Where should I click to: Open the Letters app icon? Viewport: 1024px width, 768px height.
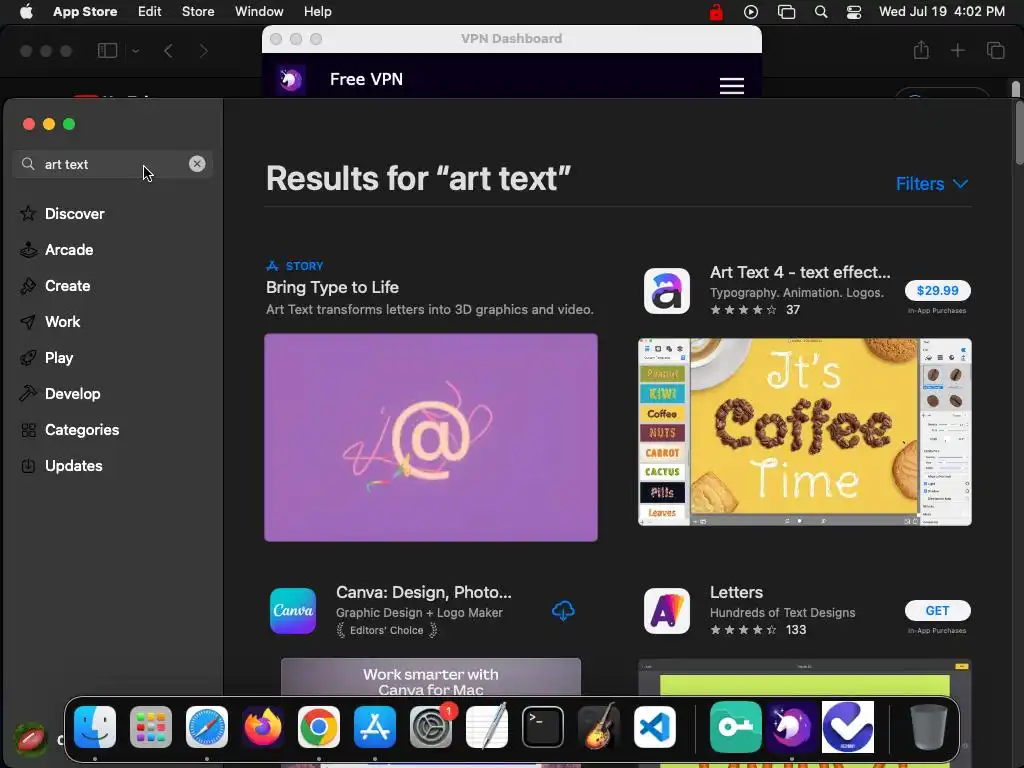point(666,611)
